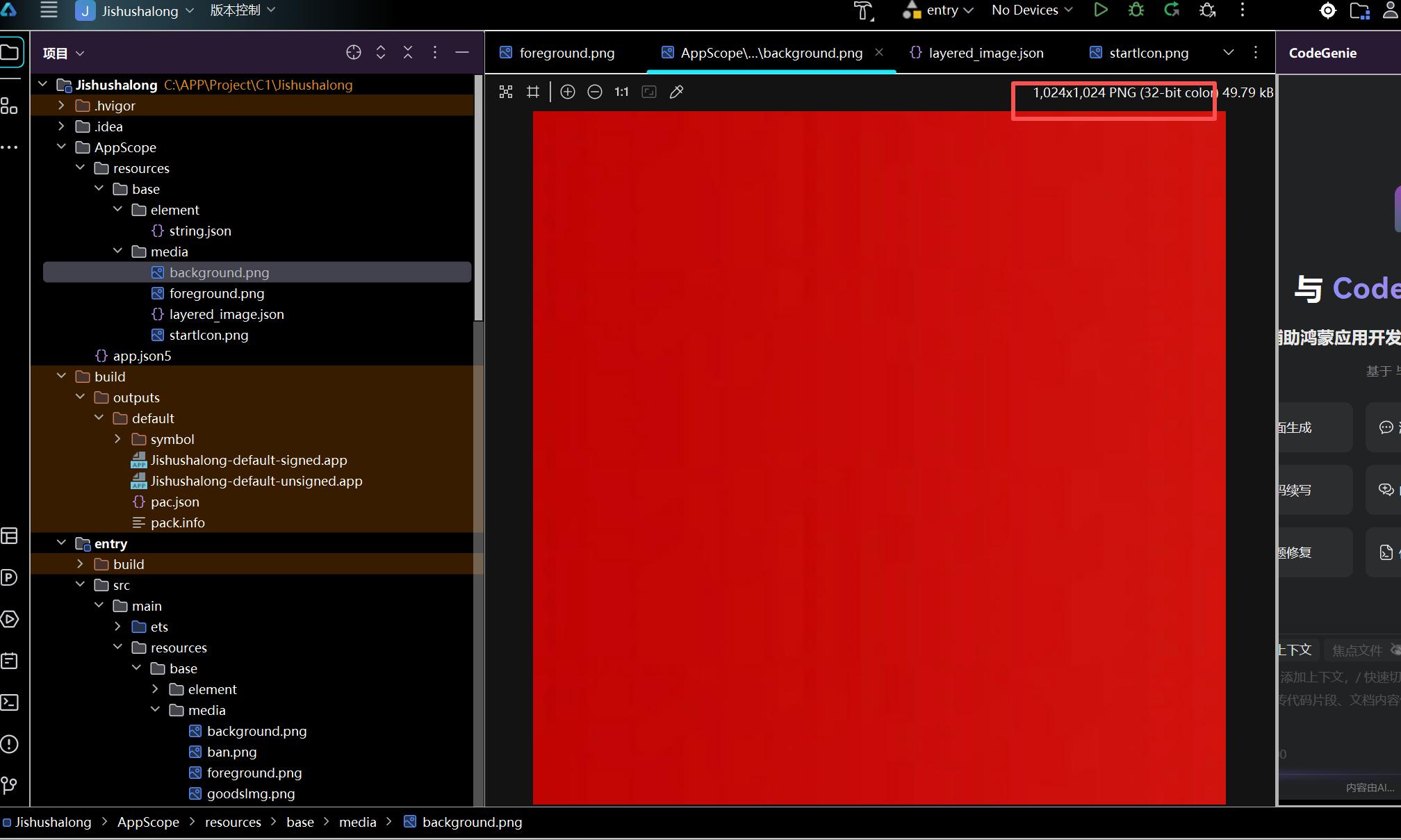
Task: Toggle the chessboard transparency background icon
Action: 506,92
